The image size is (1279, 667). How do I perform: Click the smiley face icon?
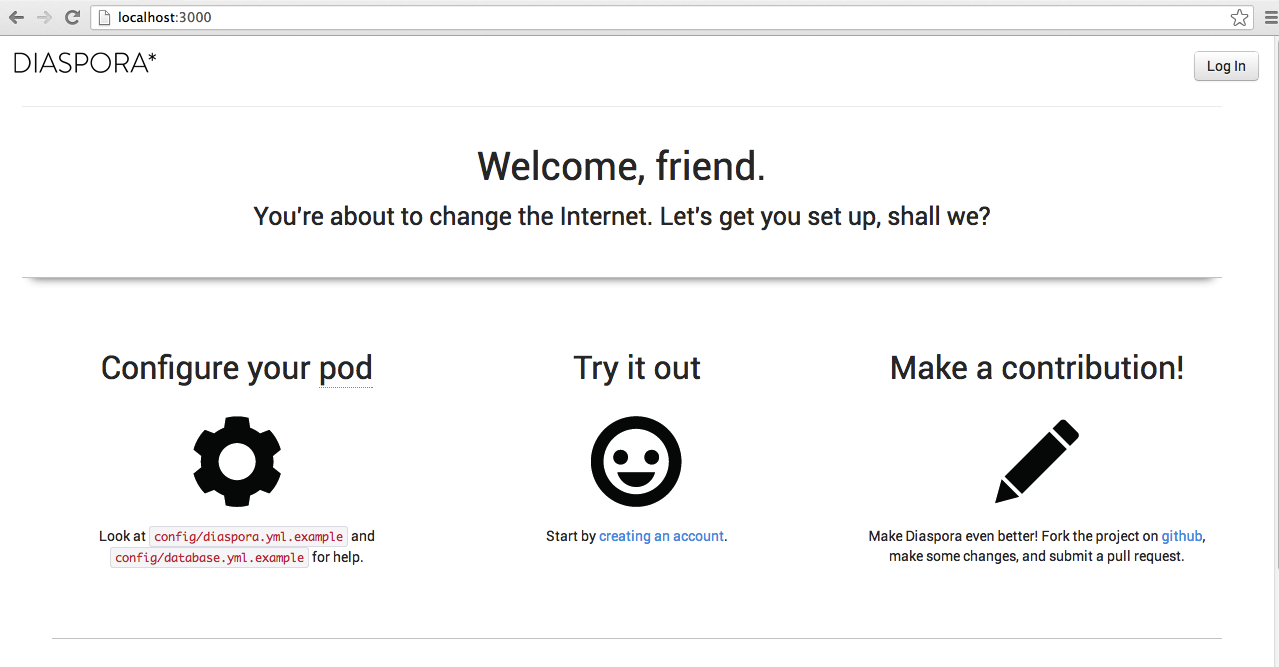pos(636,461)
